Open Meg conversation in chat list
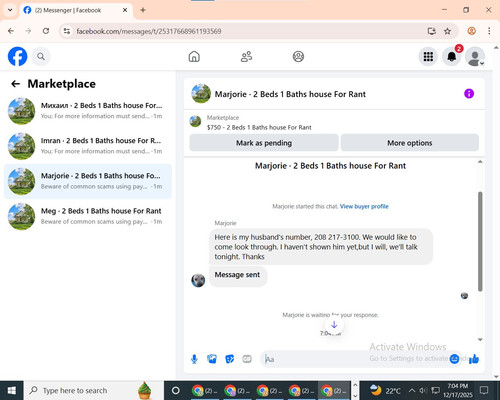 pyautogui.click(x=88, y=217)
